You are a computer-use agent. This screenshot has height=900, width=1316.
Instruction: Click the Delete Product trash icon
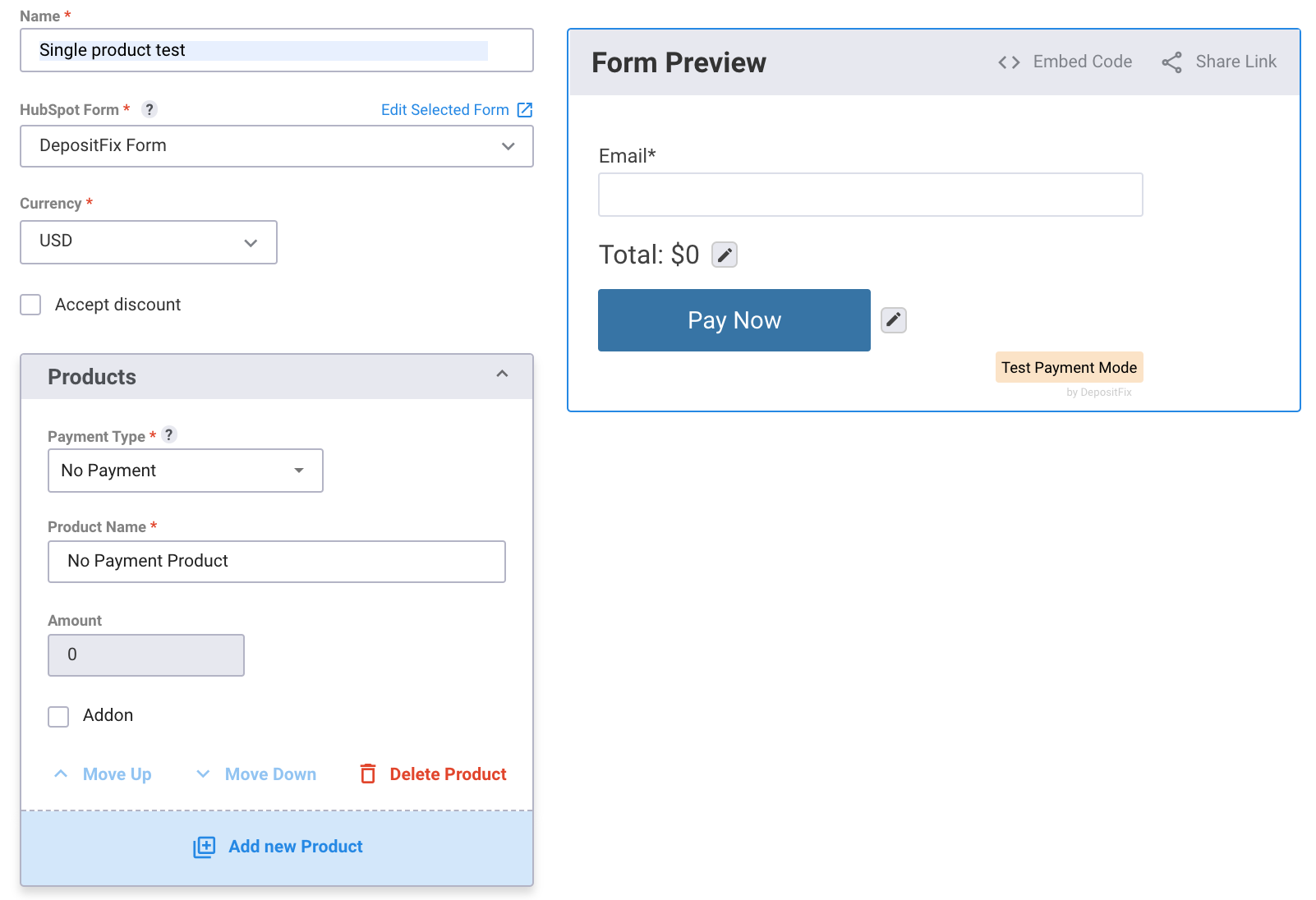(368, 774)
